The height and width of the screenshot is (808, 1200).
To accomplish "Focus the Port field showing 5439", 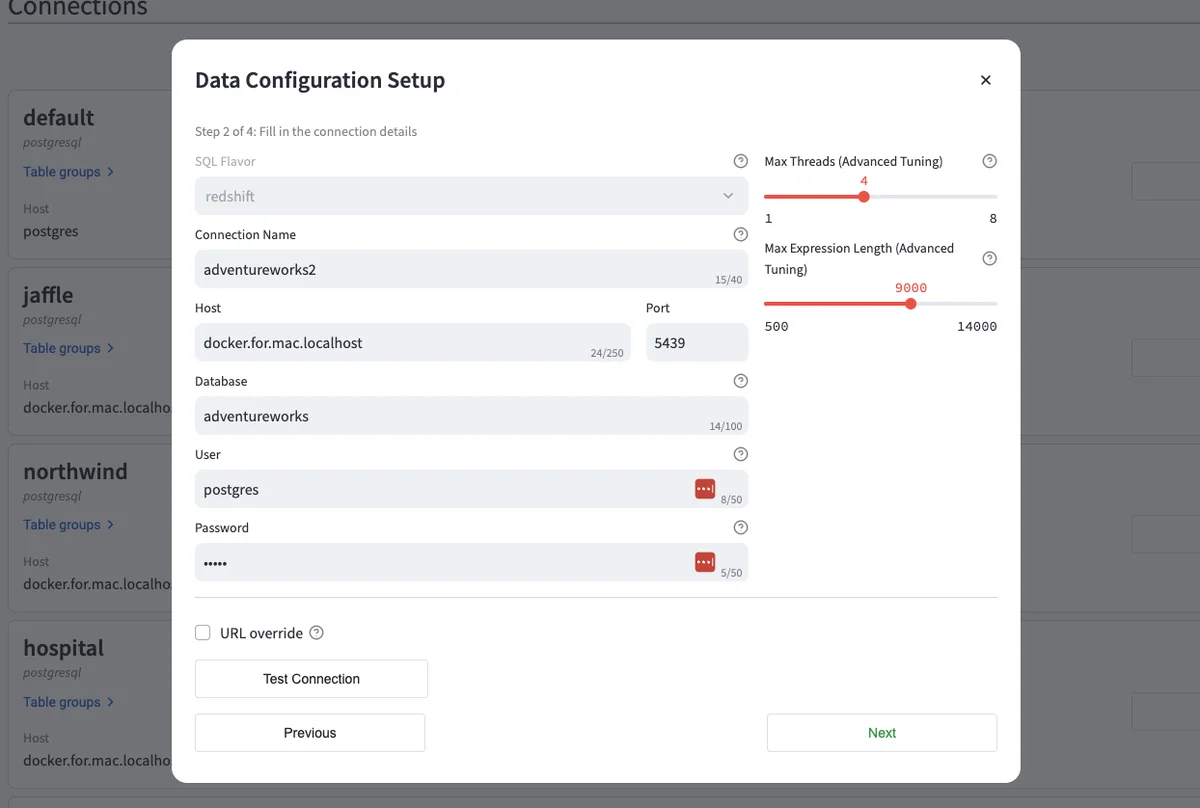I will pyautogui.click(x=696, y=343).
